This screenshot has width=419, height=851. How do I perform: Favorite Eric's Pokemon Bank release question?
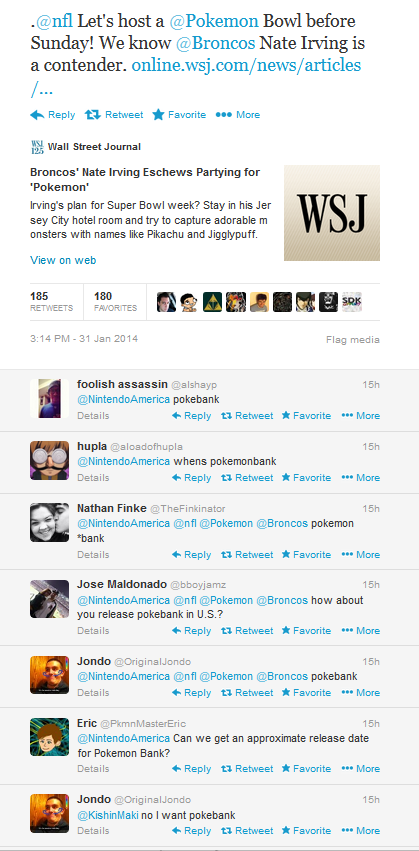pos(306,769)
